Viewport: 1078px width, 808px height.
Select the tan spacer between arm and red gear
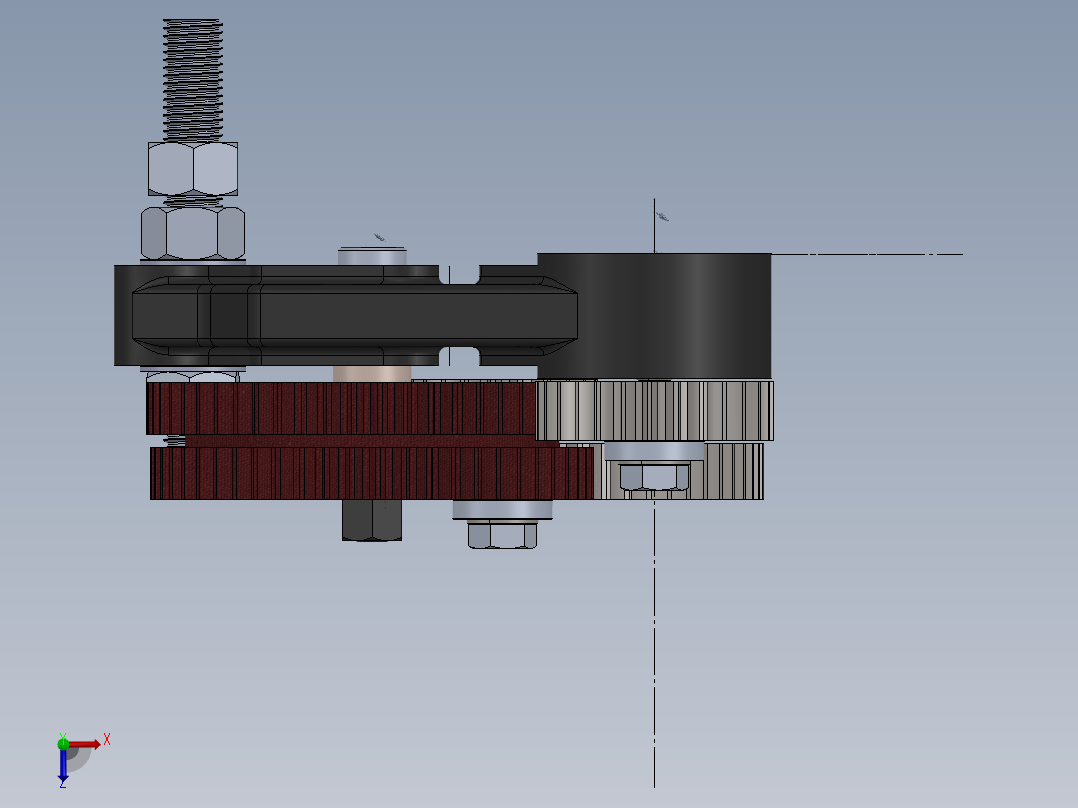pyautogui.click(x=372, y=373)
